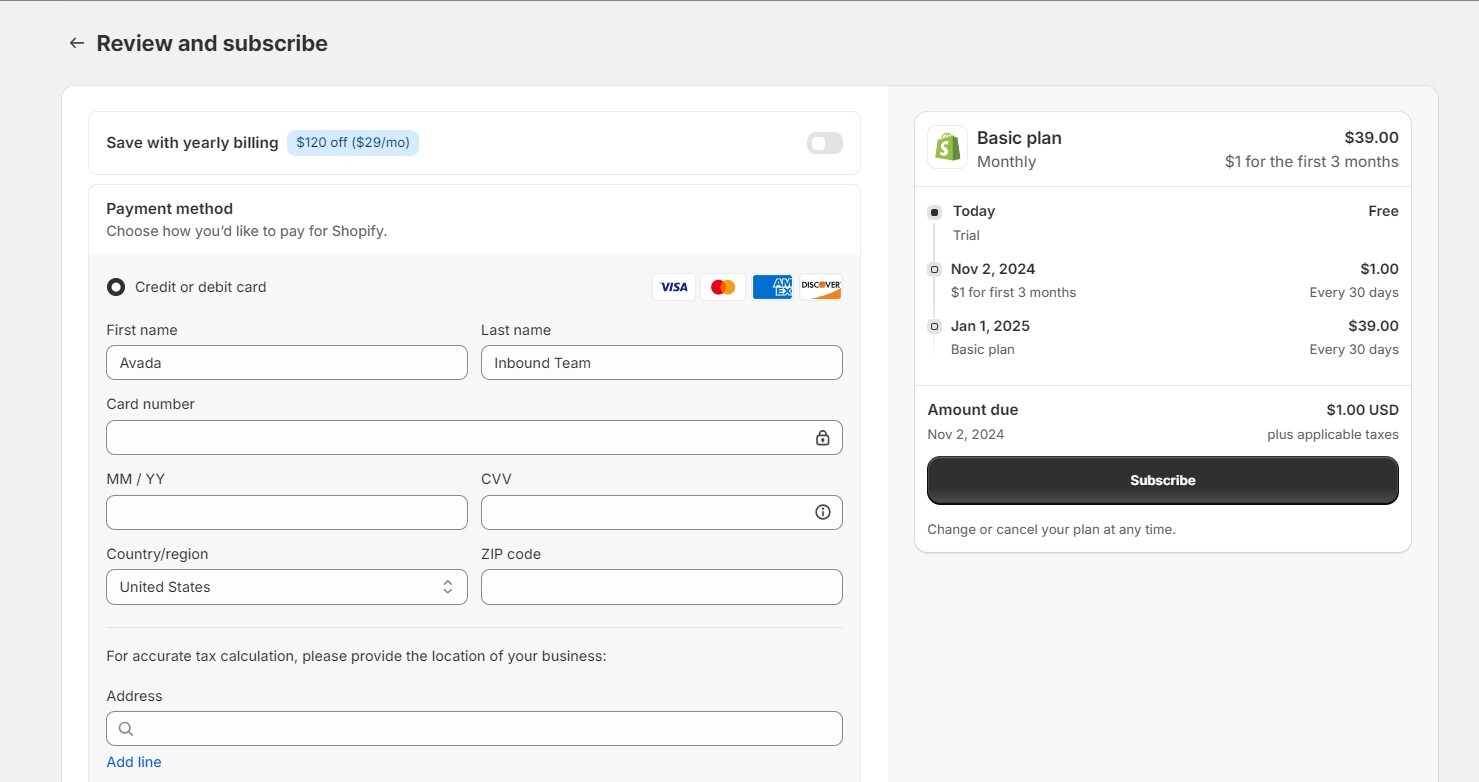Click the Shopify bag logo on Basic plan
1479x782 pixels.
[947, 147]
